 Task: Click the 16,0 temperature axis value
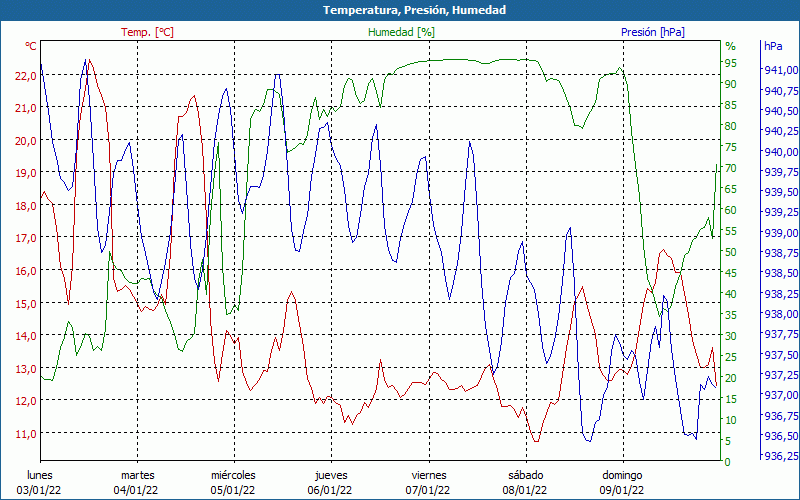[26, 270]
